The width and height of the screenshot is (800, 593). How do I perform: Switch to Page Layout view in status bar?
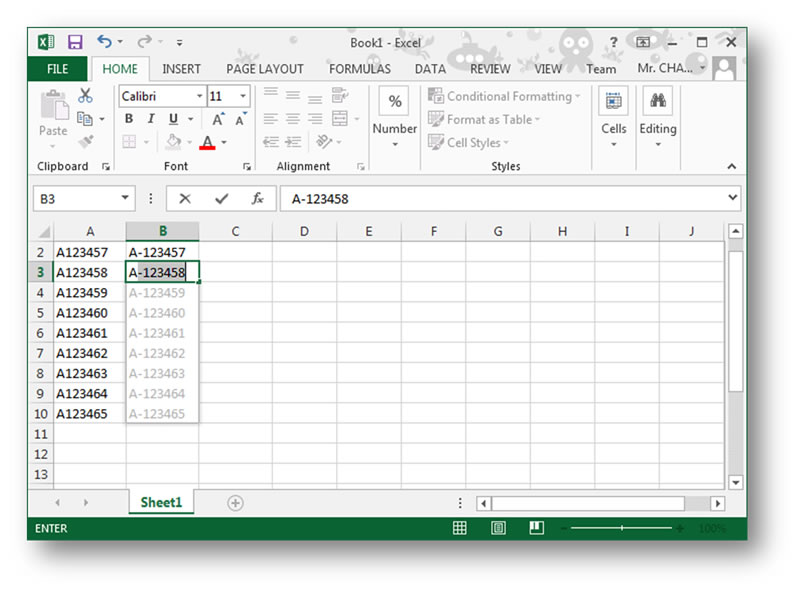click(498, 528)
